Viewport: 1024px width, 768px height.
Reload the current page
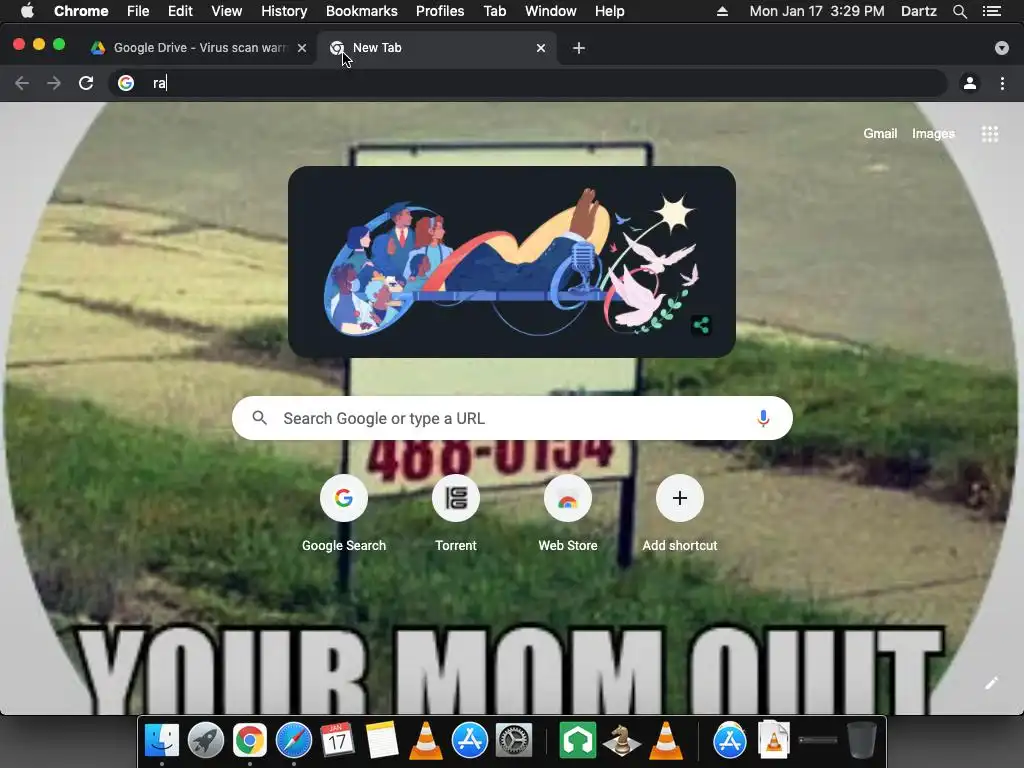click(86, 83)
